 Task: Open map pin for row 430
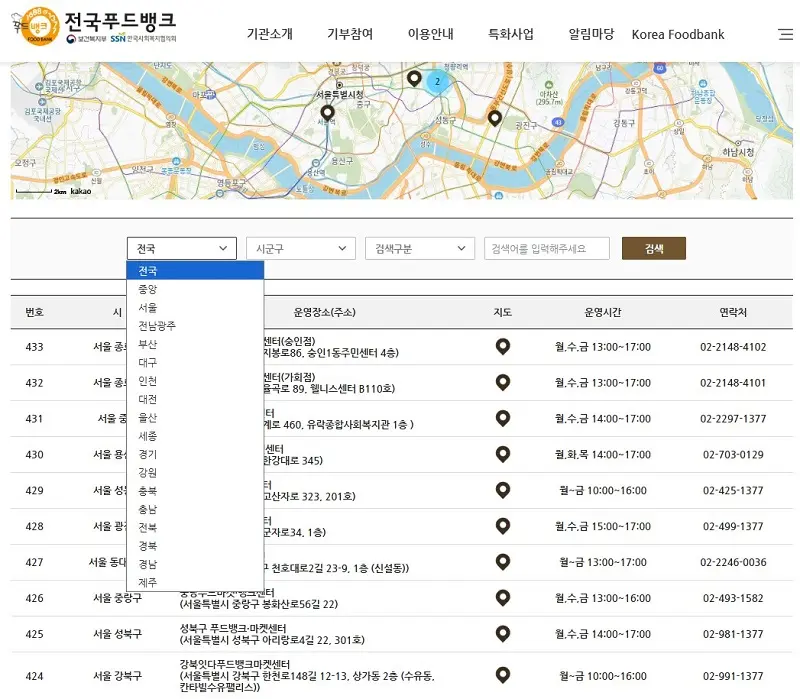503,454
